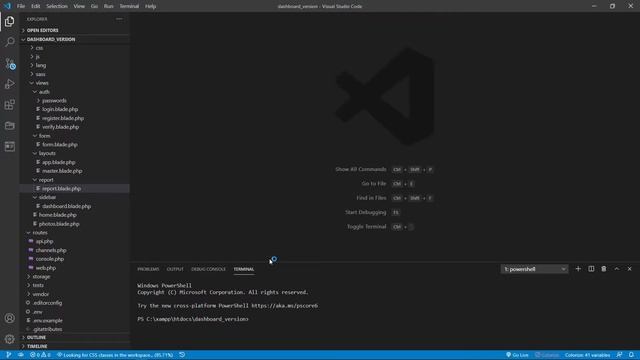
Task: Expand the OUTLINE section
Action: pos(36,338)
